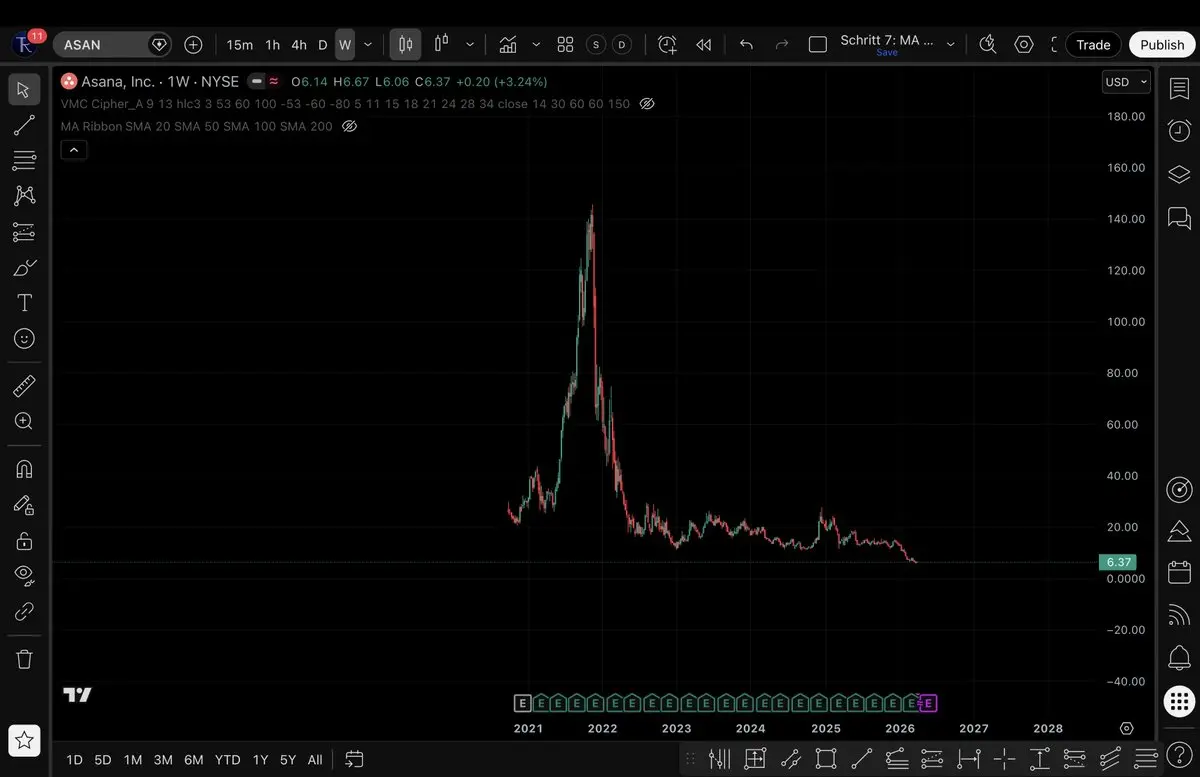Set date range to 5Y
Screen dimensions: 1200x777
coord(288,760)
